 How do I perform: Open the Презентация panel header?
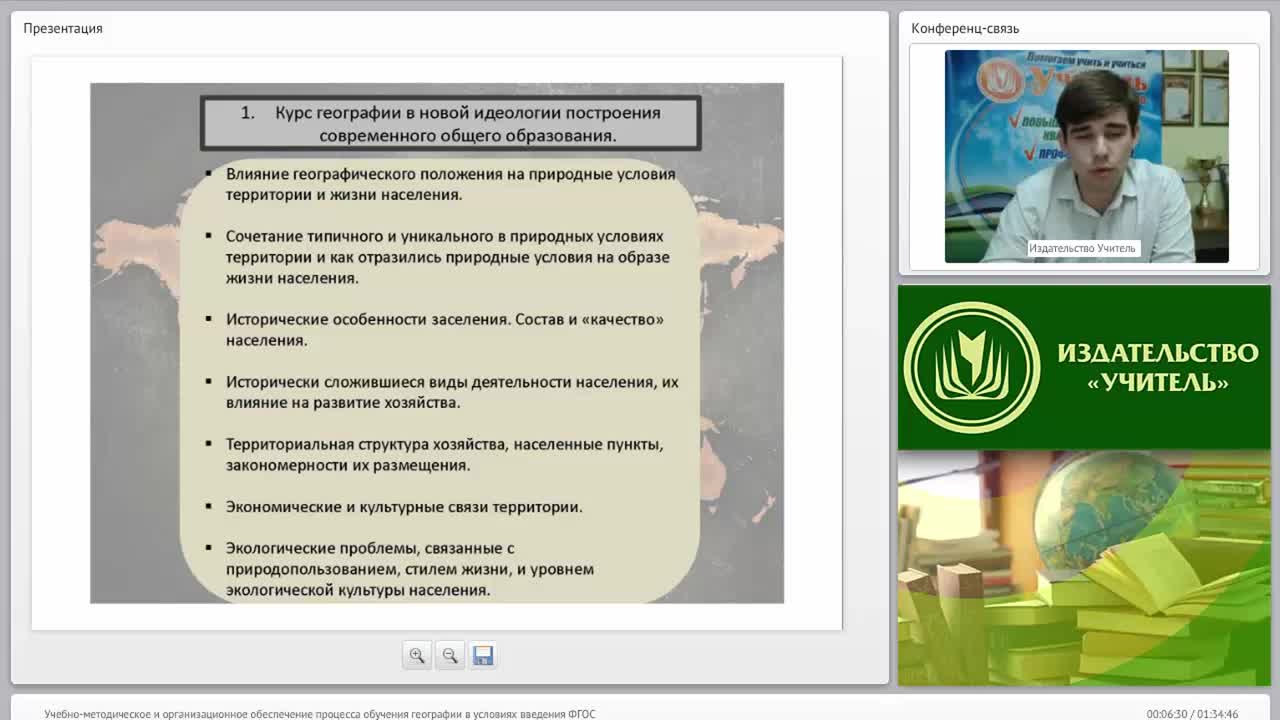[x=63, y=28]
